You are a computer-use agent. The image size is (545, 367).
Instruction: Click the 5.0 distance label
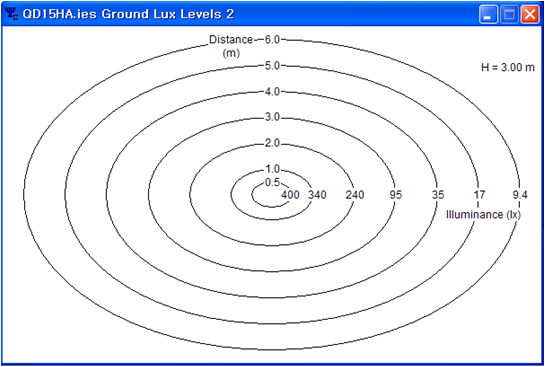tap(272, 66)
